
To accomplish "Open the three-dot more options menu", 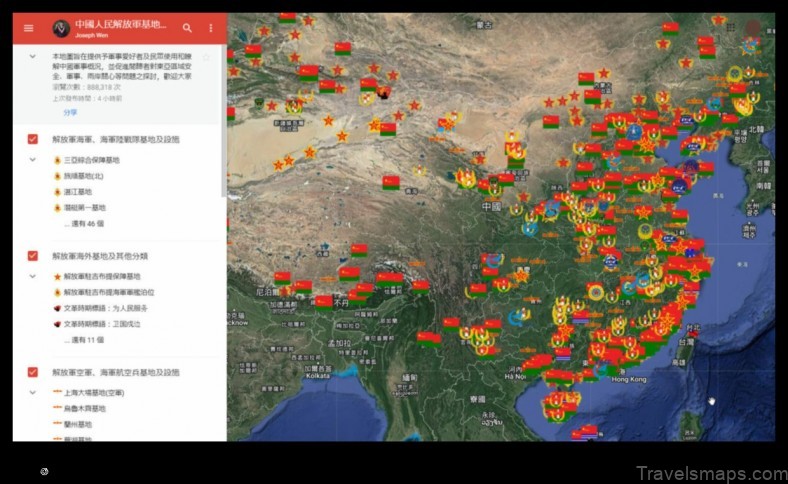I will (211, 28).
